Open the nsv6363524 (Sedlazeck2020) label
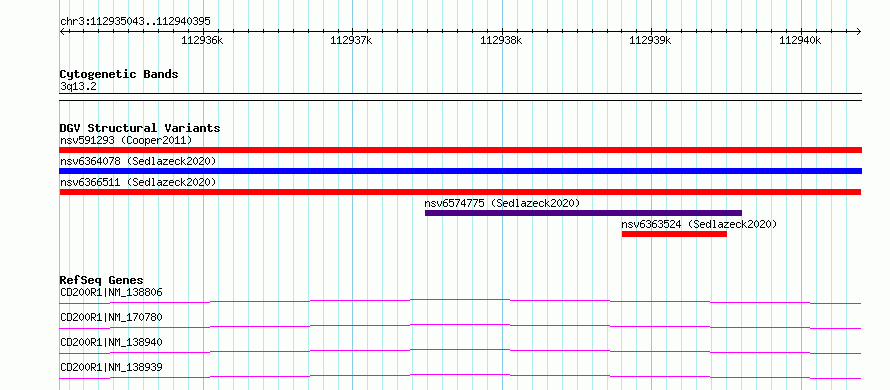Image resolution: width=890 pixels, height=390 pixels. [x=699, y=224]
